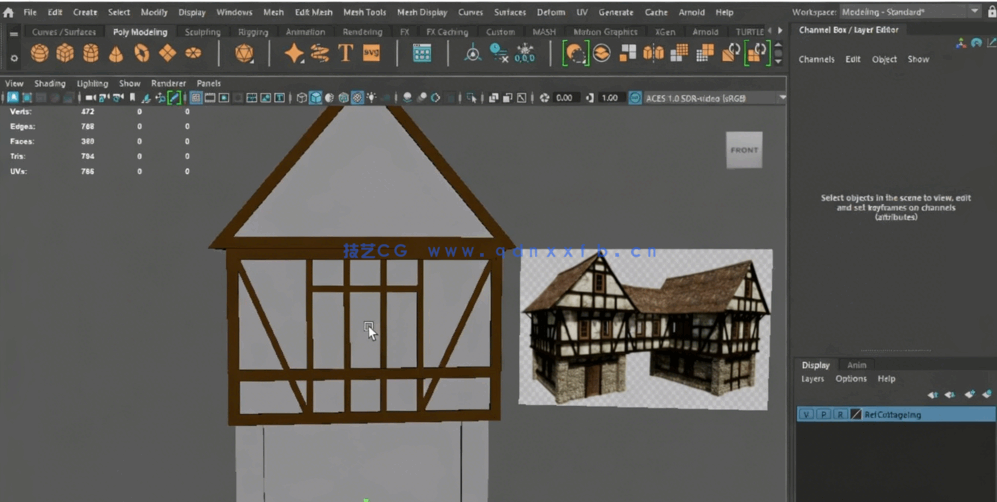Click Channels in the Channel Box
Image resolution: width=997 pixels, height=502 pixels.
tap(816, 59)
